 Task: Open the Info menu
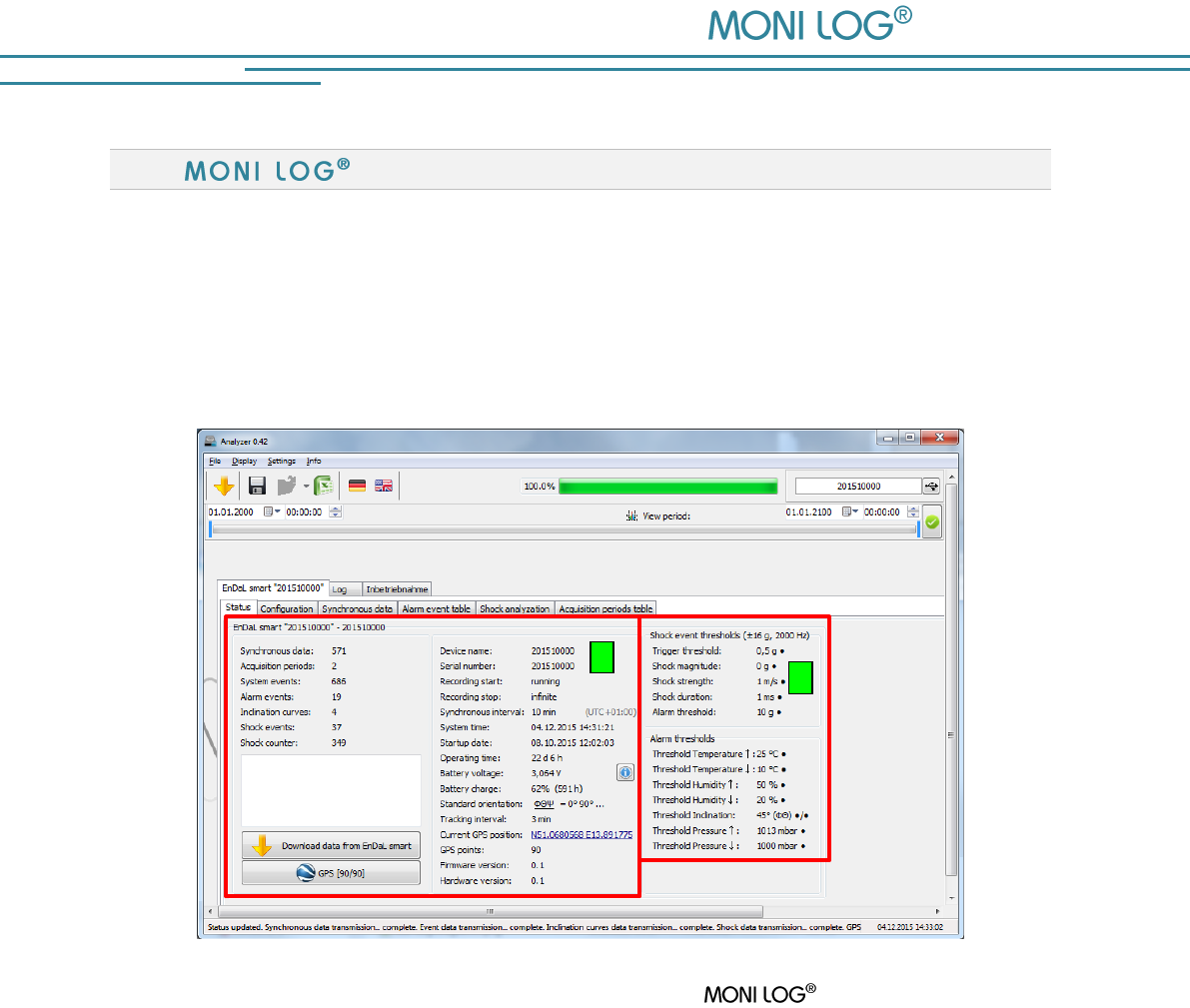click(x=314, y=461)
